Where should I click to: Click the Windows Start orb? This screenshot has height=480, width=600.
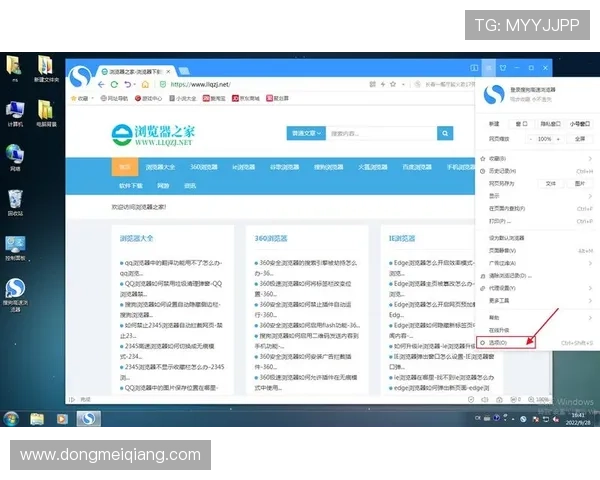coord(11,419)
